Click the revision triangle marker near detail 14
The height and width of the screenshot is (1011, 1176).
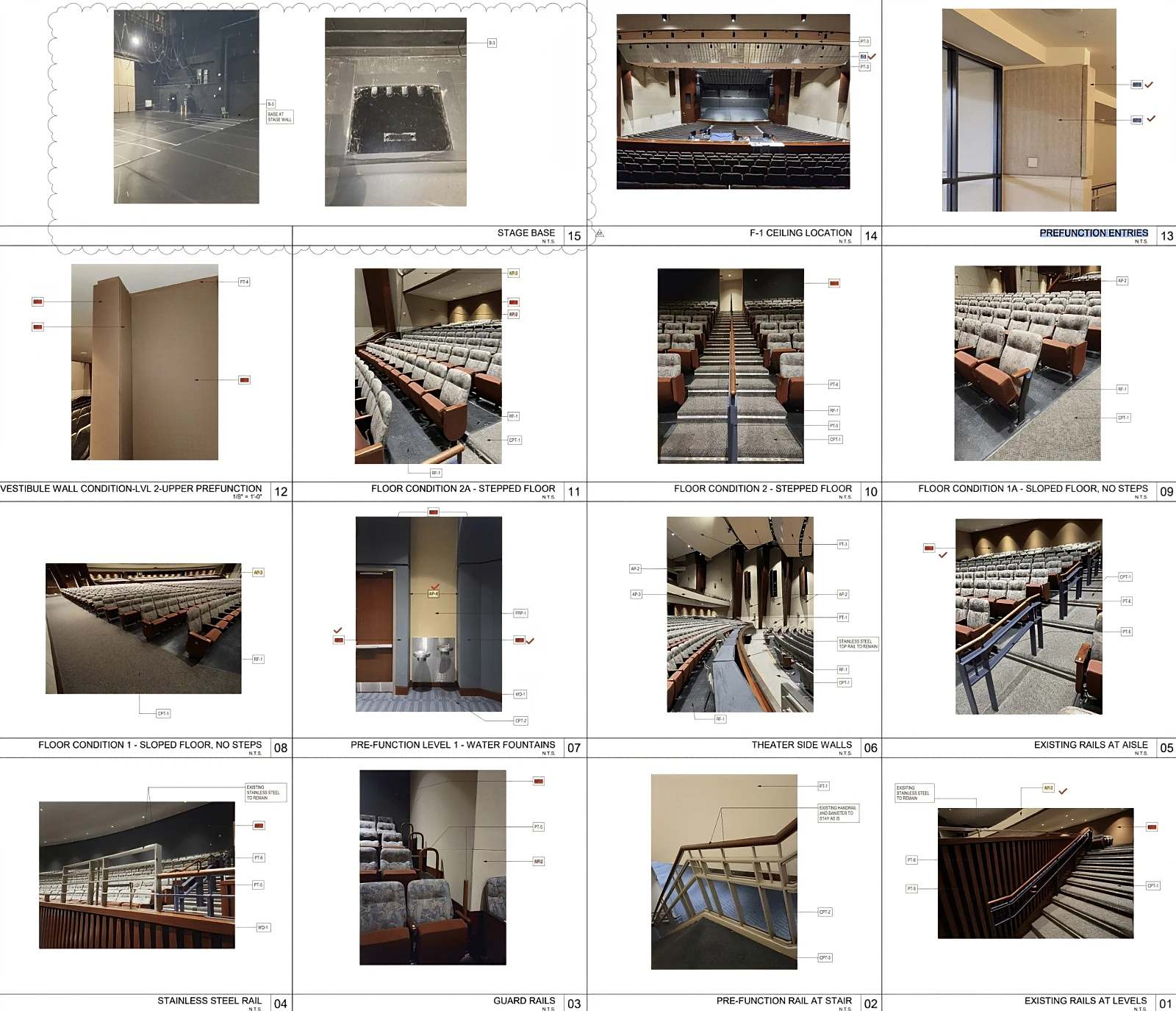600,234
